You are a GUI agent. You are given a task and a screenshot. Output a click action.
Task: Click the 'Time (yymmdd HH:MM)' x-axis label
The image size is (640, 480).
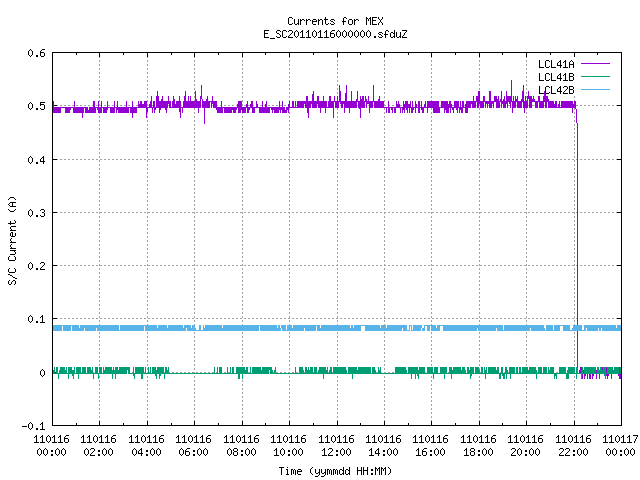point(335,471)
